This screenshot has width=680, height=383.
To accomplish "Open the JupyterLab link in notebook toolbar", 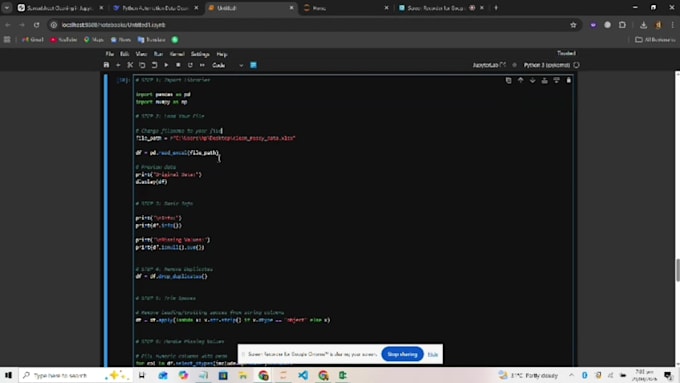I will [489, 65].
